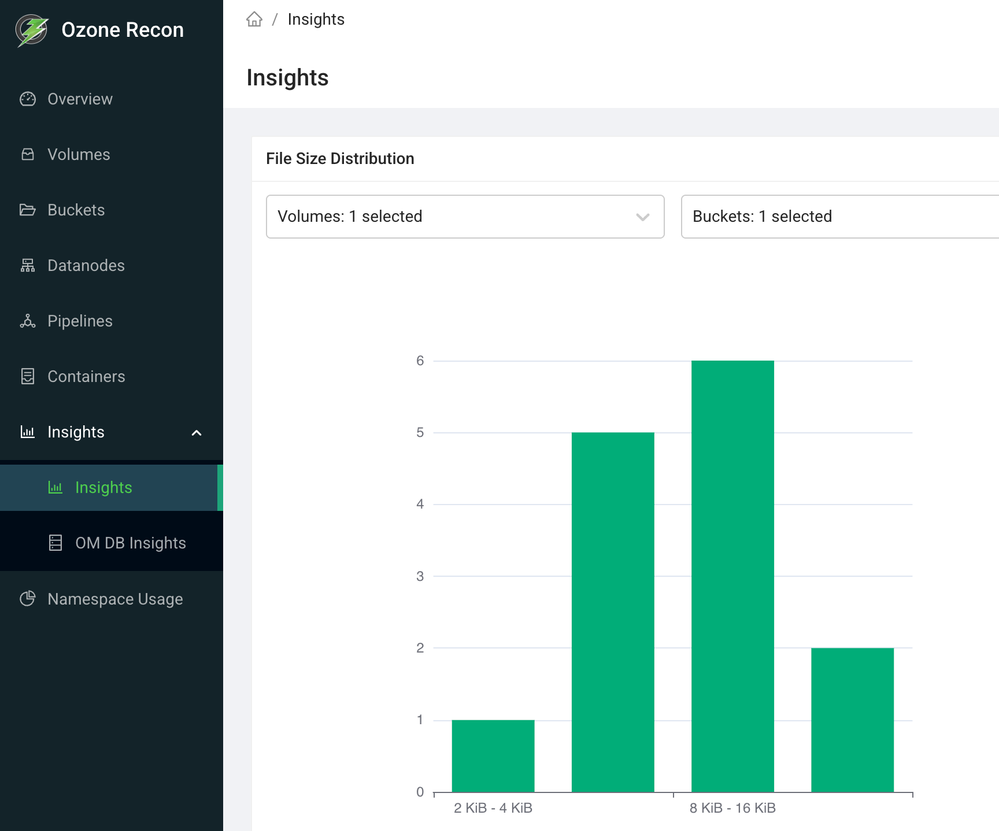Click the Buckets folder icon
999x831 pixels.
click(28, 210)
